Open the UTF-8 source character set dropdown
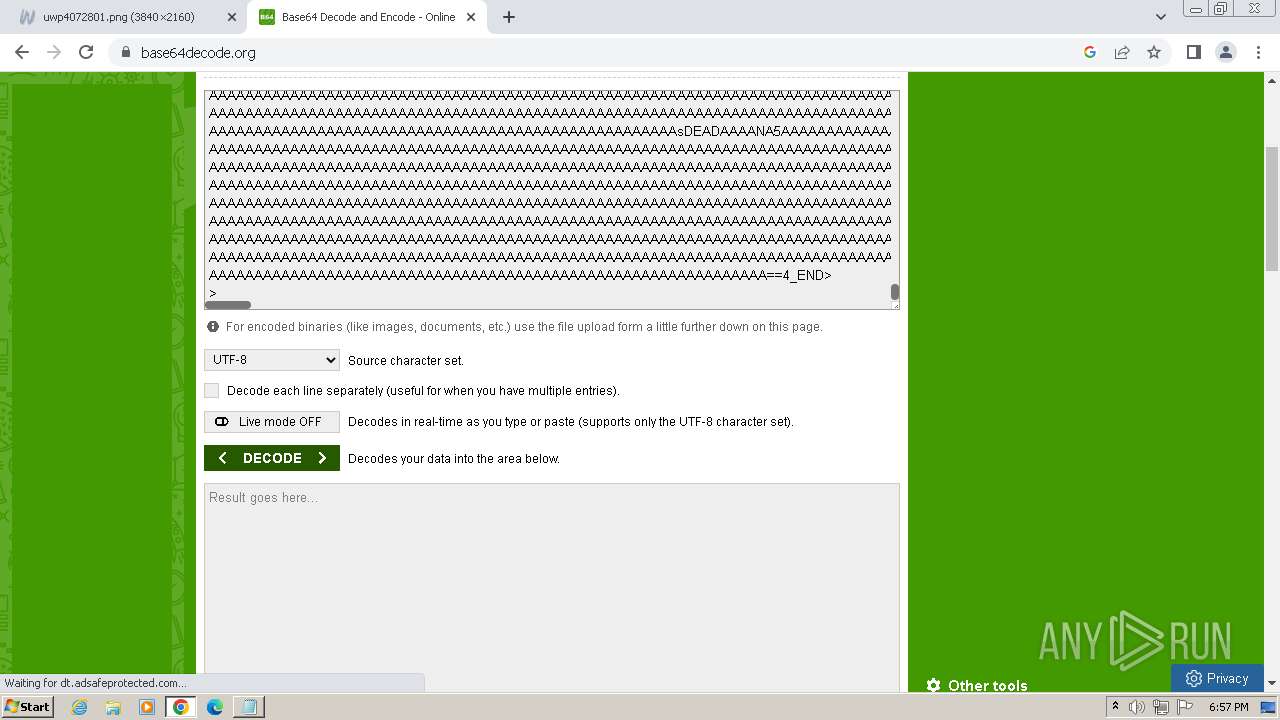 click(272, 360)
